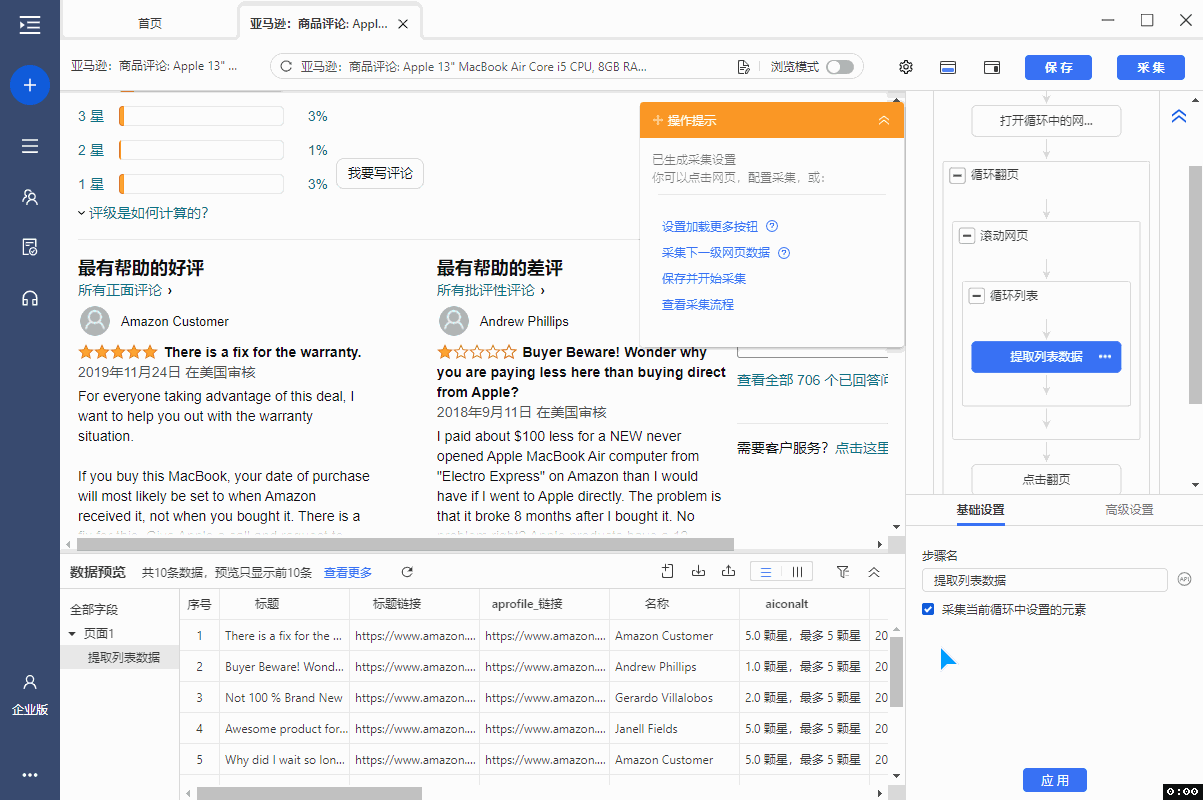
Task: Open the data filter icon in preview toolbar
Action: pyautogui.click(x=843, y=572)
